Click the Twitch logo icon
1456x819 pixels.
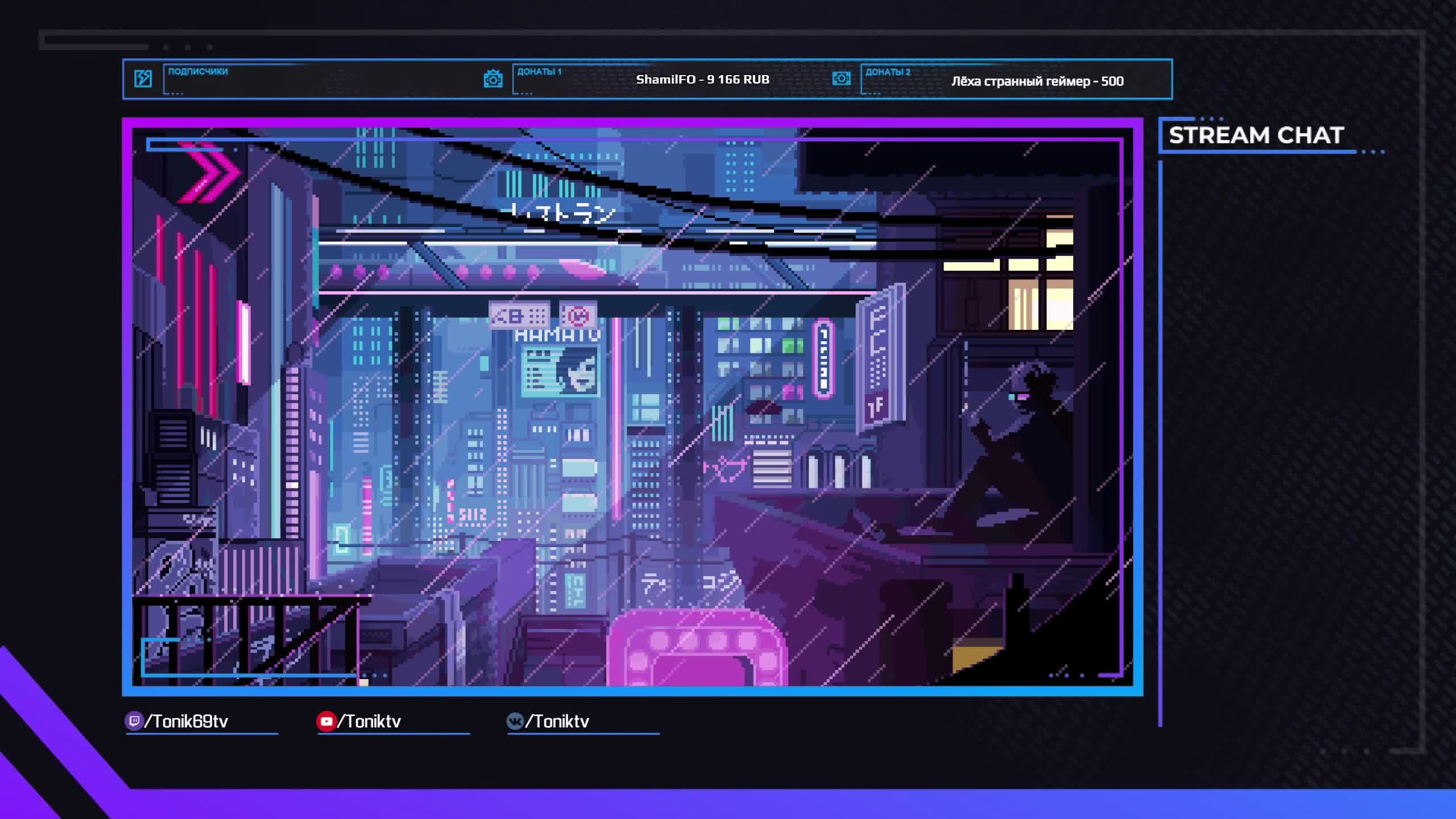134,721
